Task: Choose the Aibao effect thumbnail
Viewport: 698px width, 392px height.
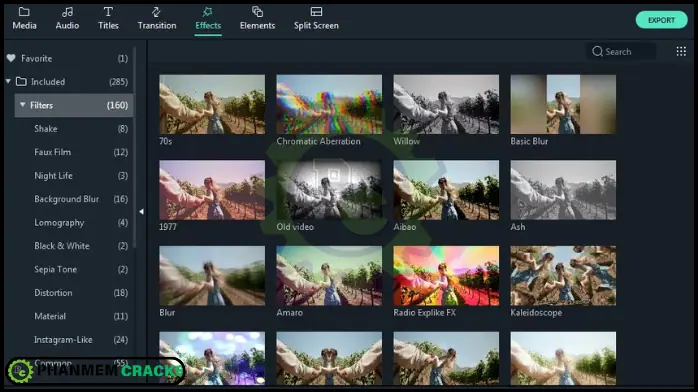Action: pyautogui.click(x=446, y=190)
